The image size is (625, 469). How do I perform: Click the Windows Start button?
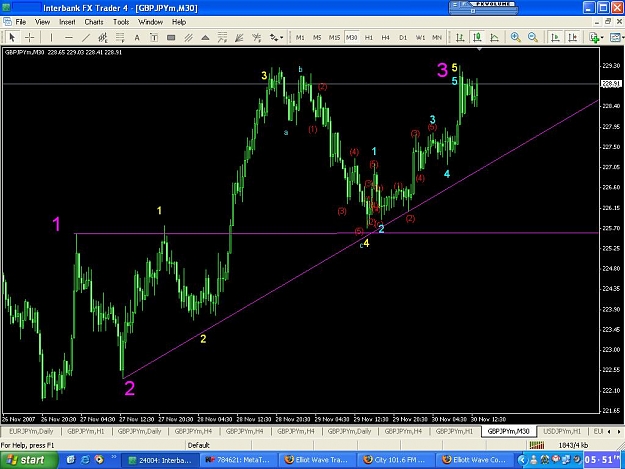pyautogui.click(x=27, y=460)
